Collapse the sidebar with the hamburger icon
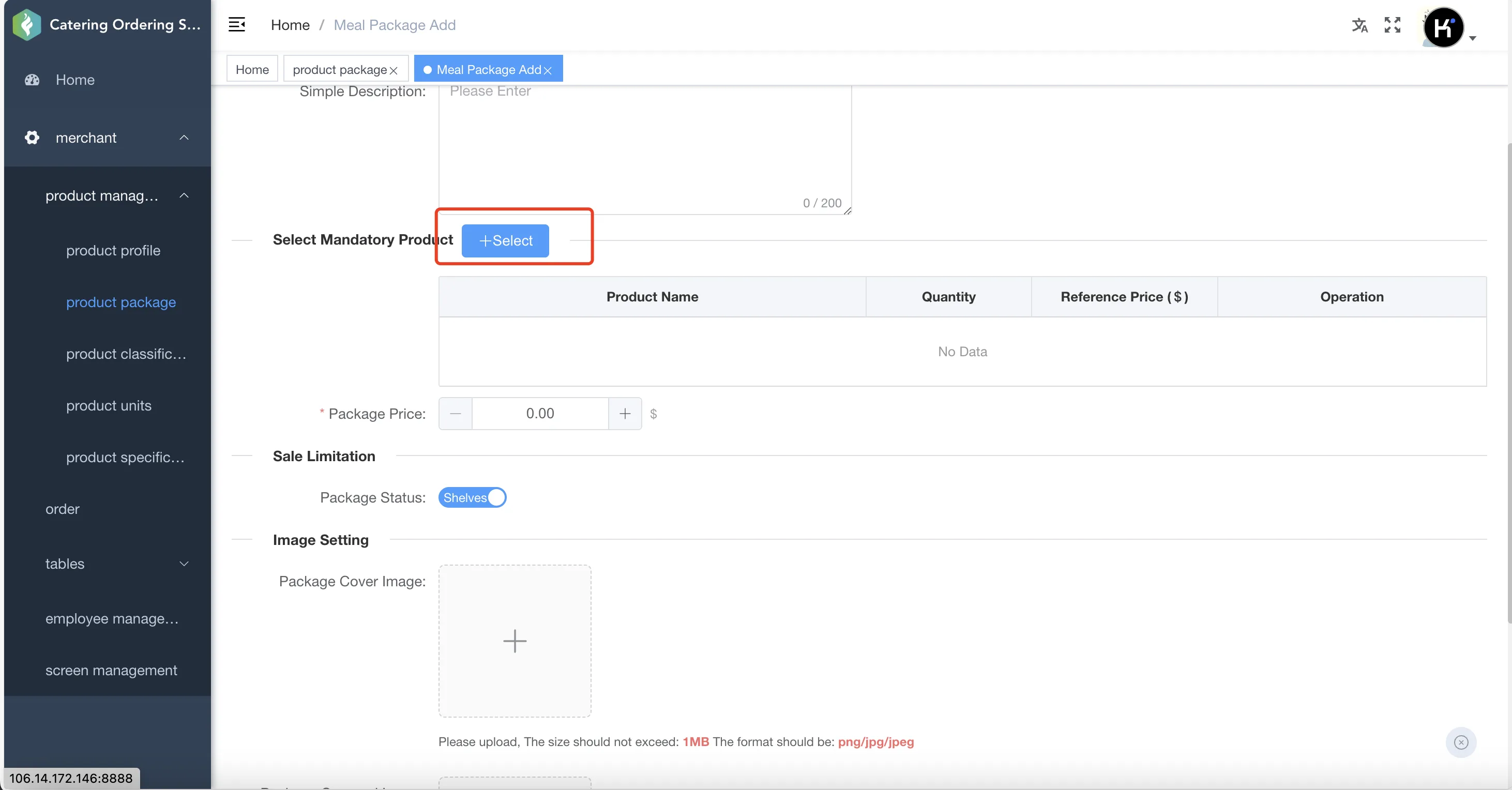The image size is (1512, 790). click(x=236, y=25)
